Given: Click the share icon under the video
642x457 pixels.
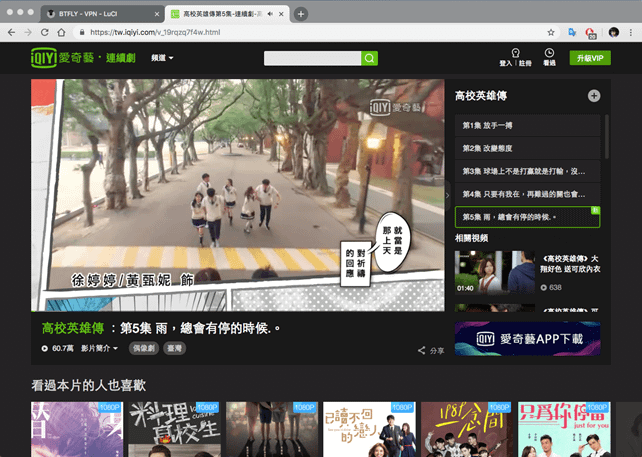Looking at the screenshot, I should tap(421, 351).
